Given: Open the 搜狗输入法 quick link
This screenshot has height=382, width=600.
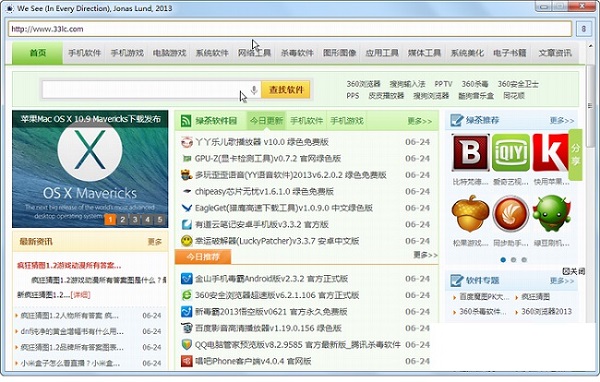Looking at the screenshot, I should 408,84.
